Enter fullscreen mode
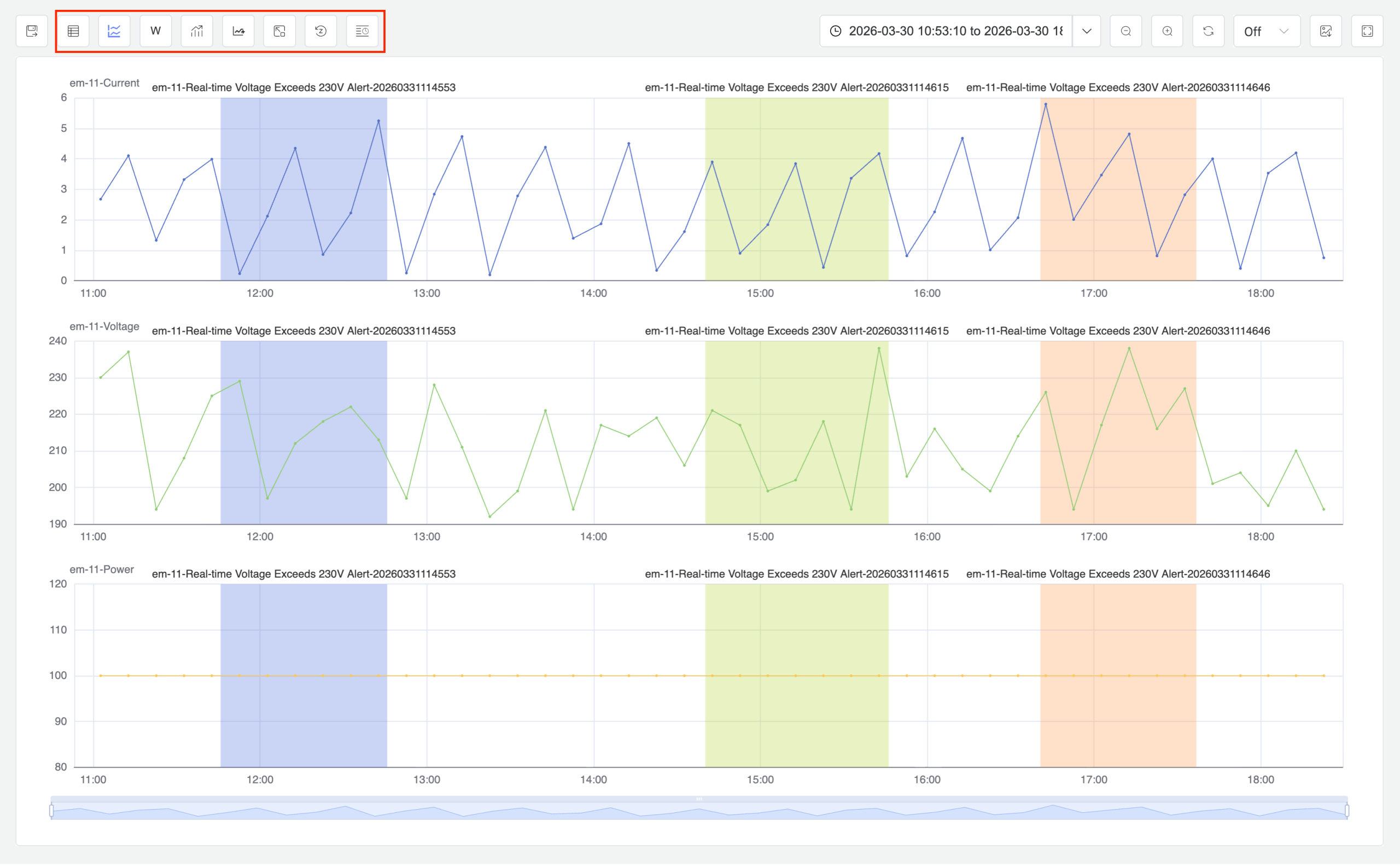 (x=1367, y=31)
